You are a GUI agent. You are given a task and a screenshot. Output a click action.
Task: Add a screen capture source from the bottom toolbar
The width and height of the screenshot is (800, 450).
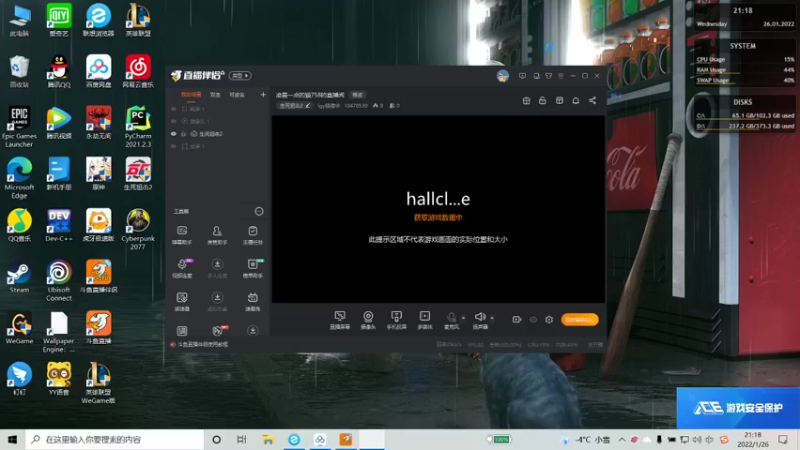click(x=339, y=320)
